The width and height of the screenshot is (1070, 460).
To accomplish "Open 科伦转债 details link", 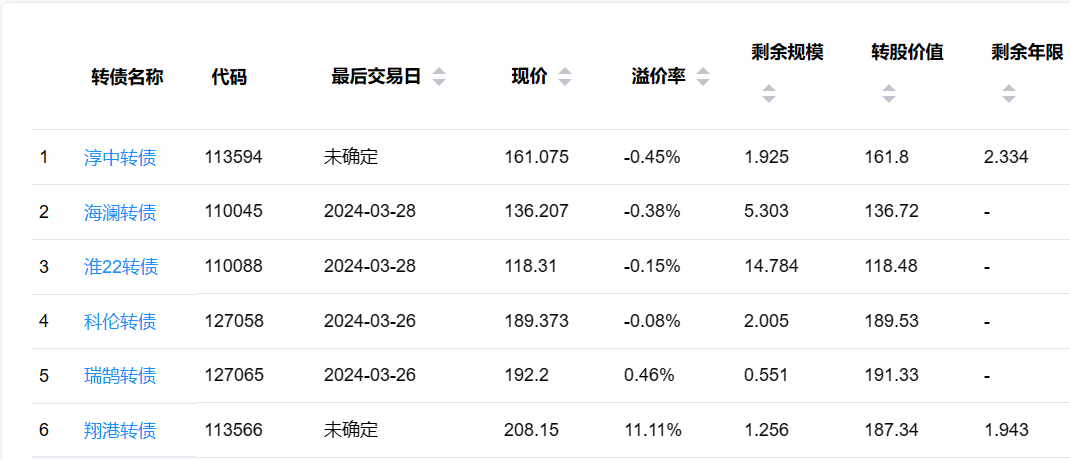I will pyautogui.click(x=120, y=321).
